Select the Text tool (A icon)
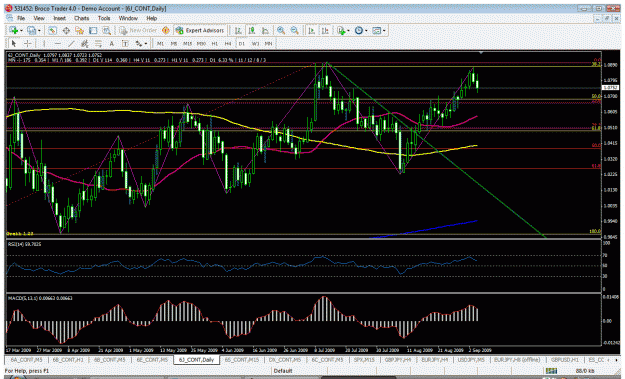This screenshot has width=625, height=379. tap(112, 43)
